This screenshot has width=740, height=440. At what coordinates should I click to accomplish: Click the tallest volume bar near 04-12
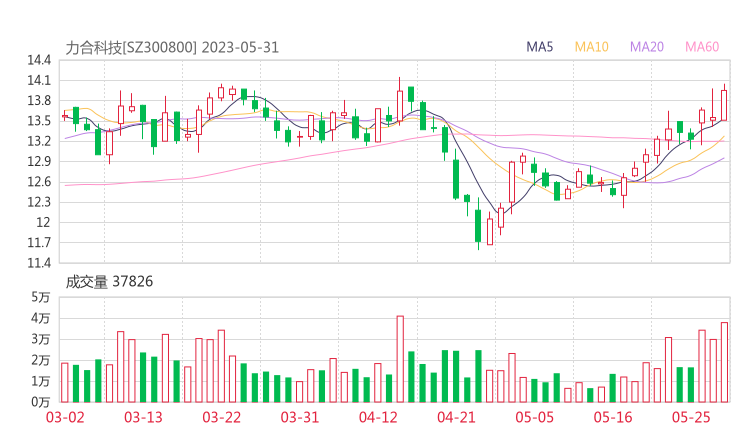(x=400, y=359)
